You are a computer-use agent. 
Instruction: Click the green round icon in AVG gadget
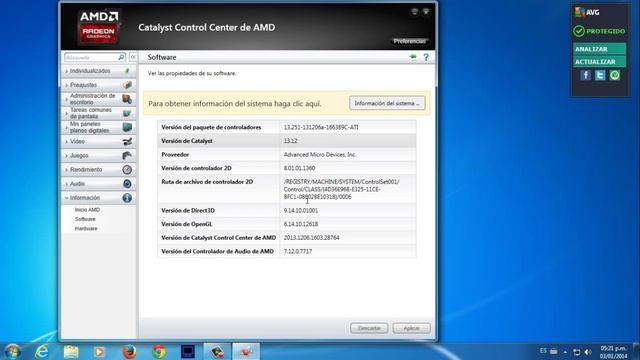click(615, 75)
